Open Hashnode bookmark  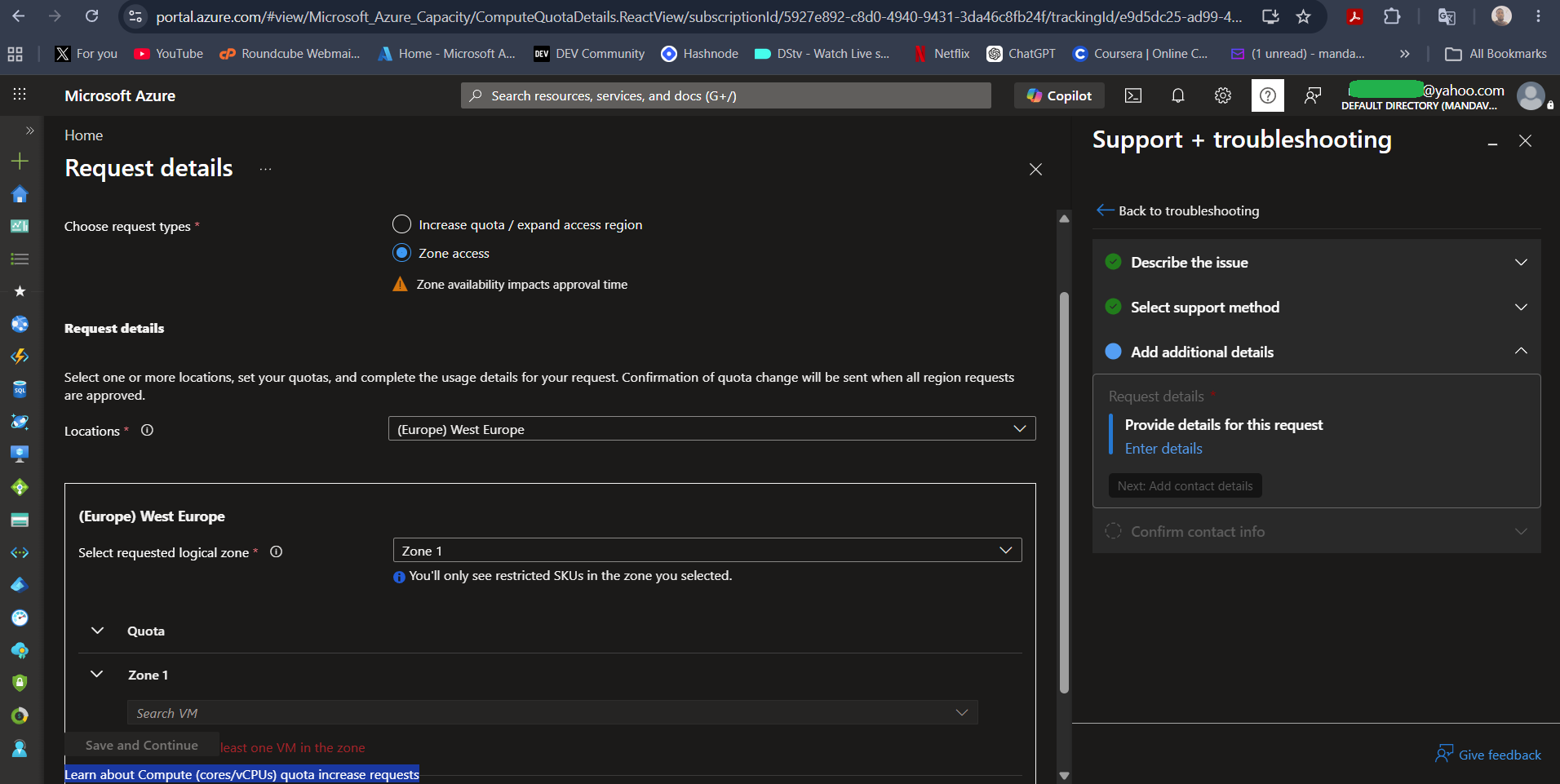700,54
